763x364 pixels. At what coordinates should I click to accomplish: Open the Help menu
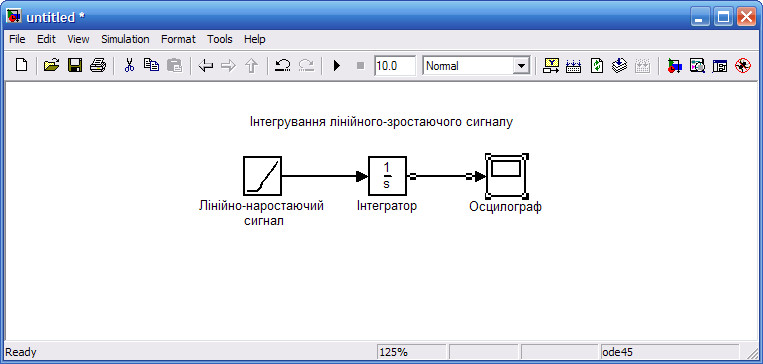click(x=254, y=39)
